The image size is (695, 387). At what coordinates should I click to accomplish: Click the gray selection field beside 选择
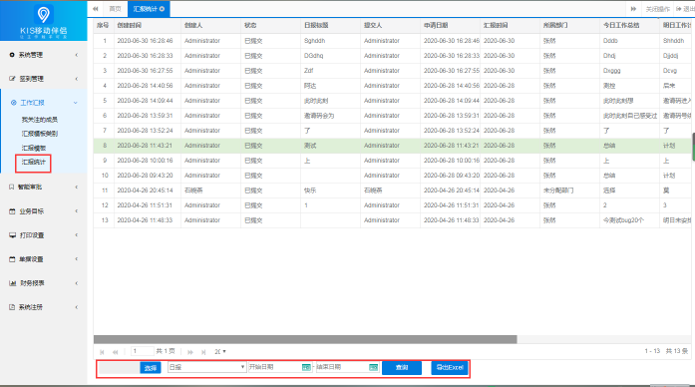click(119, 368)
